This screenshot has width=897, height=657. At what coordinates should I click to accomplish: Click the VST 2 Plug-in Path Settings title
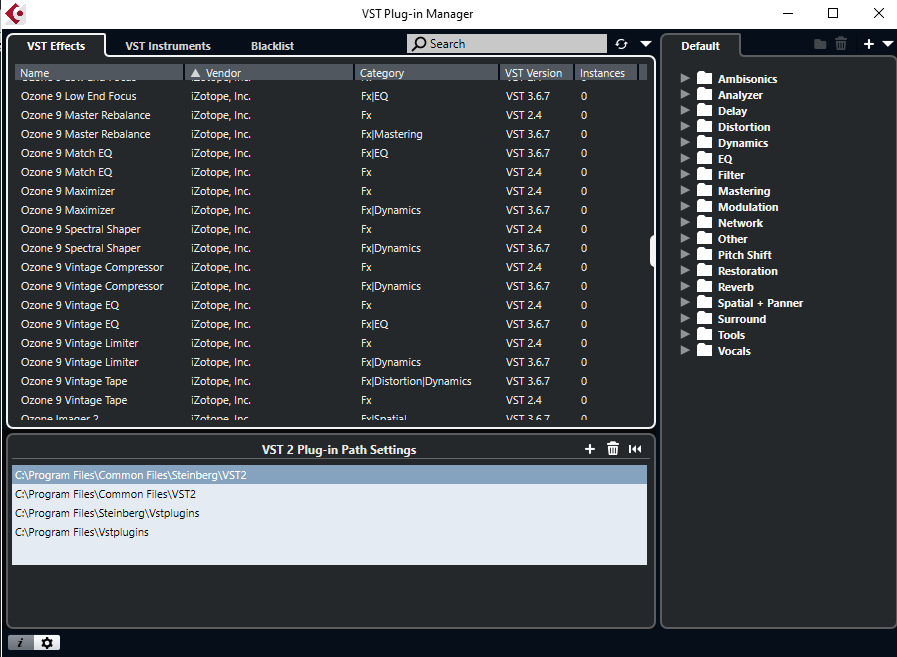[x=339, y=450]
